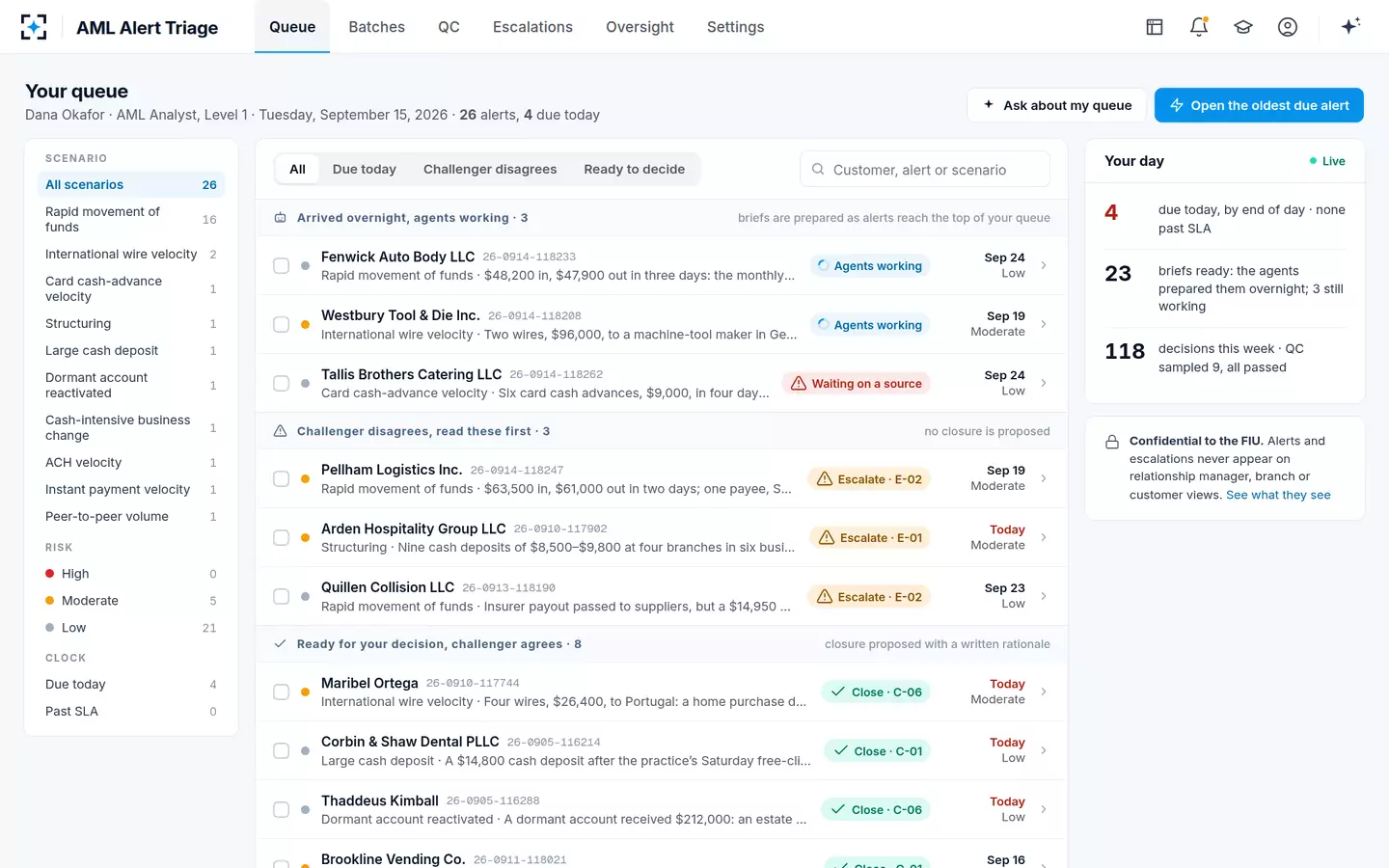
Task: Choose the Past SLA clock filter
Action: (131, 711)
